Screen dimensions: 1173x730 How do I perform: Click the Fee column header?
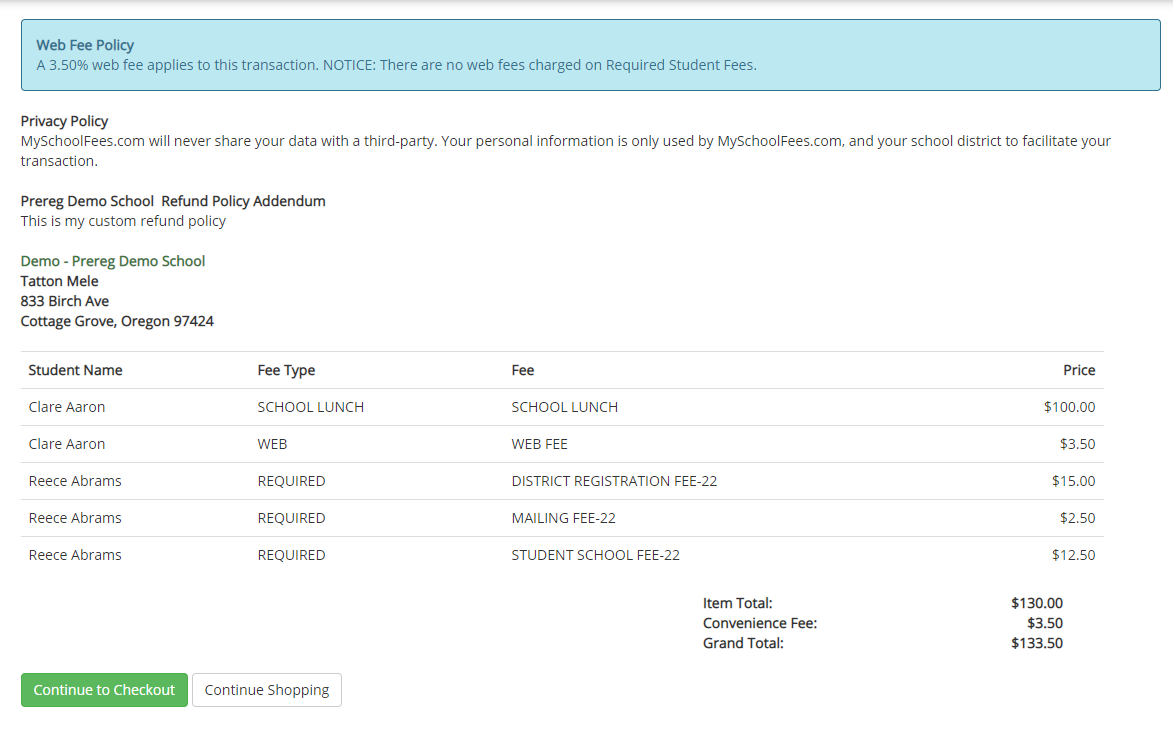click(522, 370)
